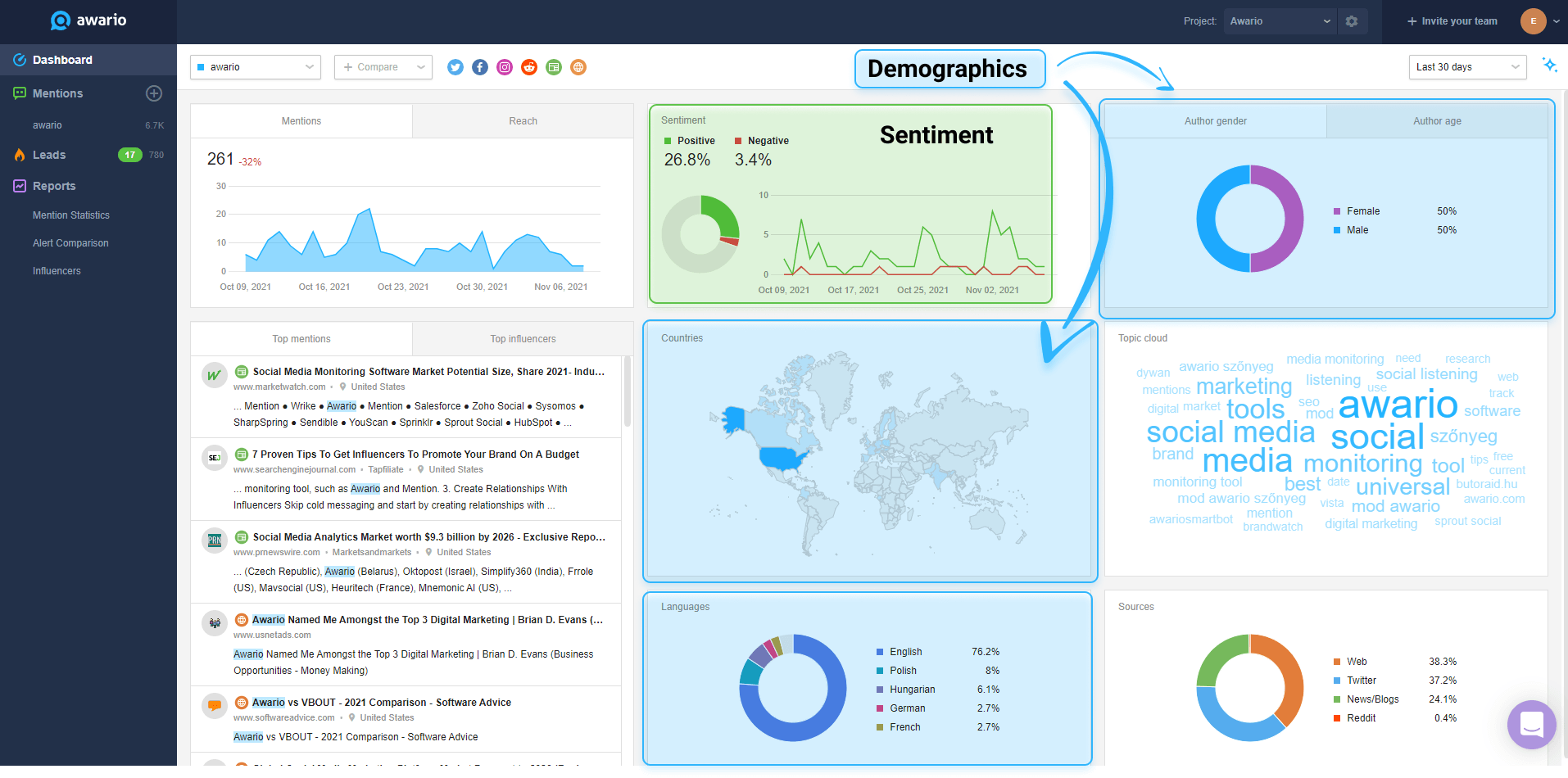Screen dimensions: 1568x778
Task: Open 'Awario Named Me Amongst the Top 3' mention
Action: pos(427,620)
